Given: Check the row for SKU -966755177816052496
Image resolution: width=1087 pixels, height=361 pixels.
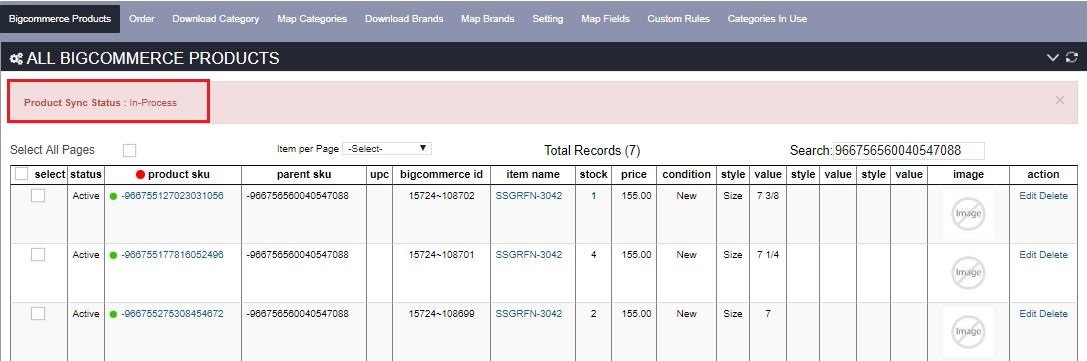Looking at the screenshot, I should coord(38,255).
